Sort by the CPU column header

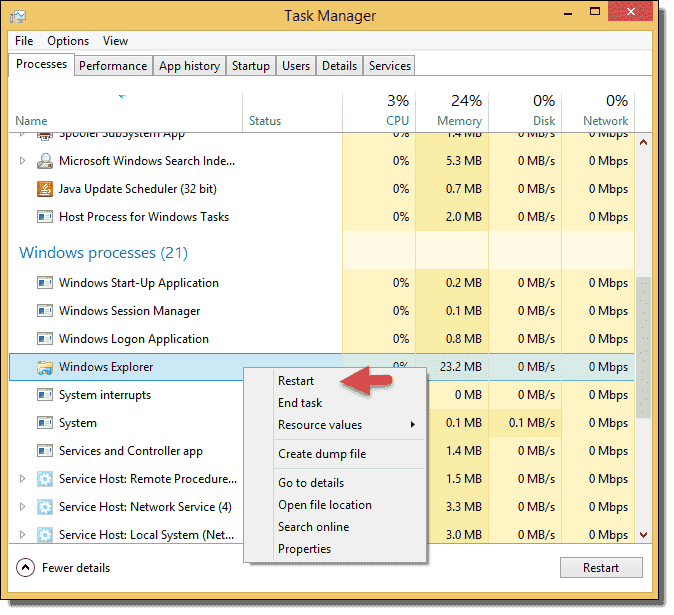pos(379,111)
